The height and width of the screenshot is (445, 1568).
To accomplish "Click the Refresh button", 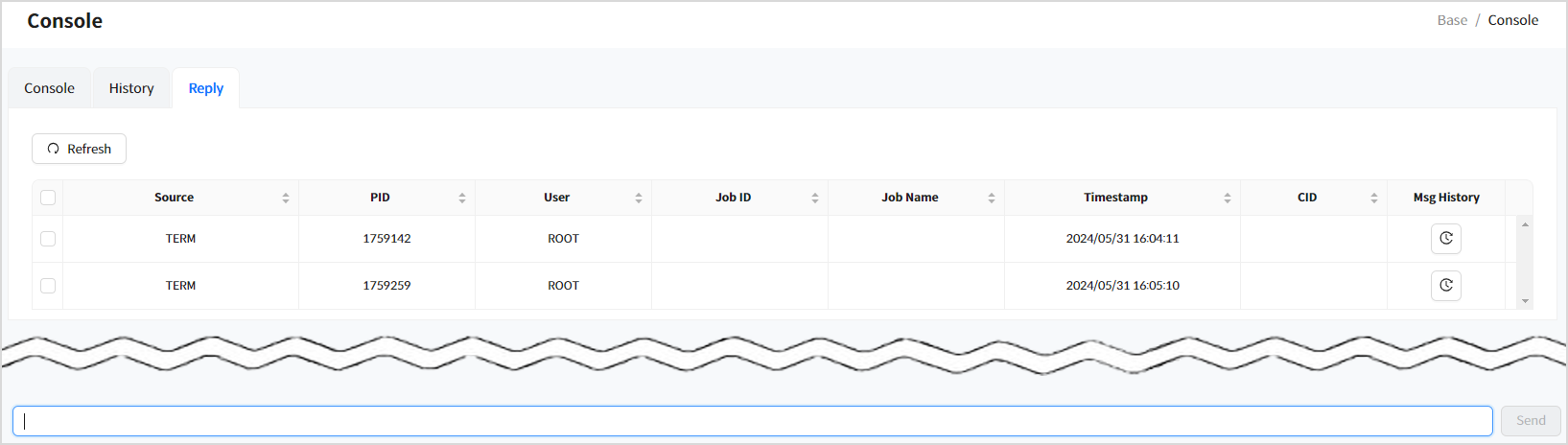I will point(79,149).
